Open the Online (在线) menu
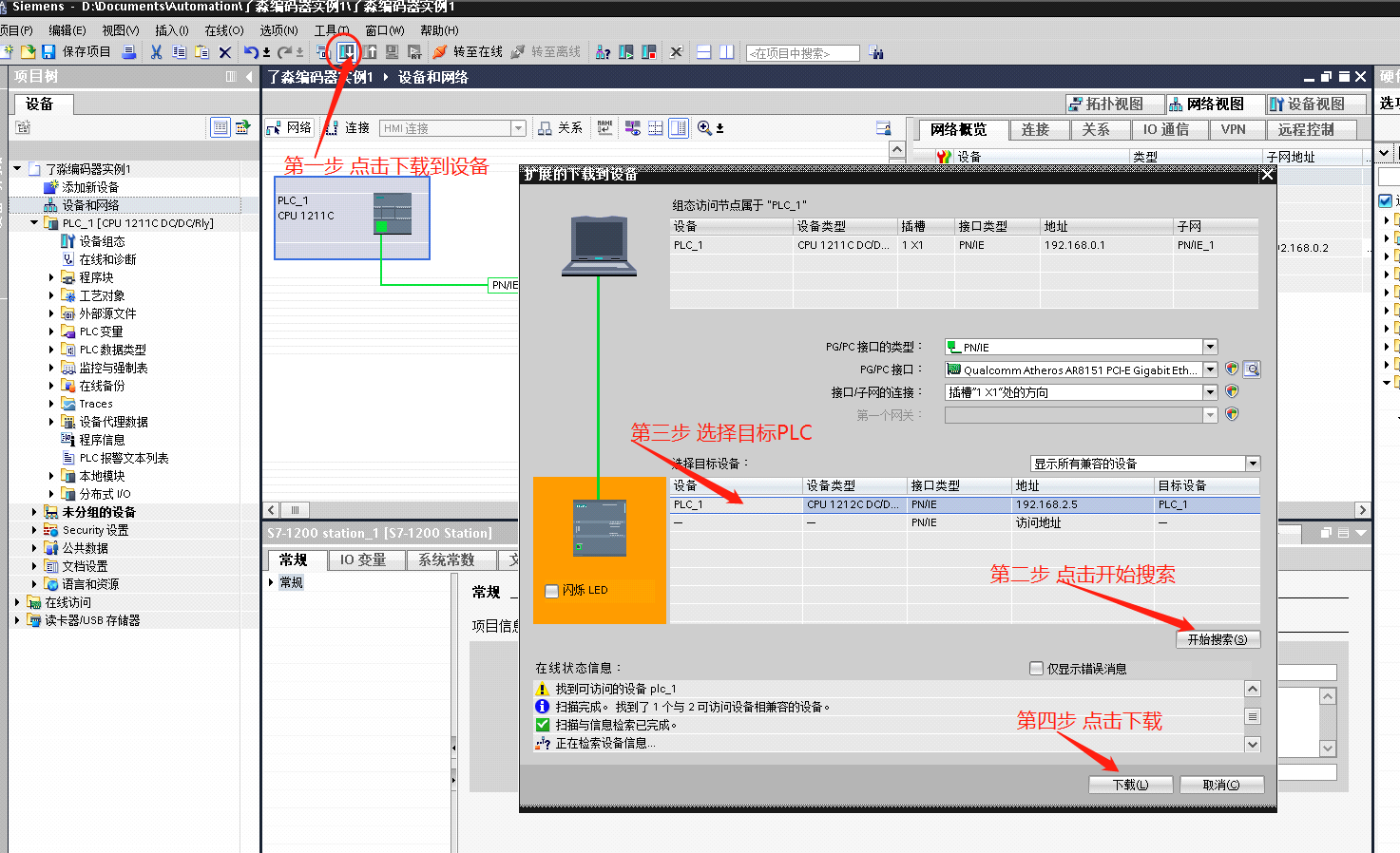 point(224,30)
